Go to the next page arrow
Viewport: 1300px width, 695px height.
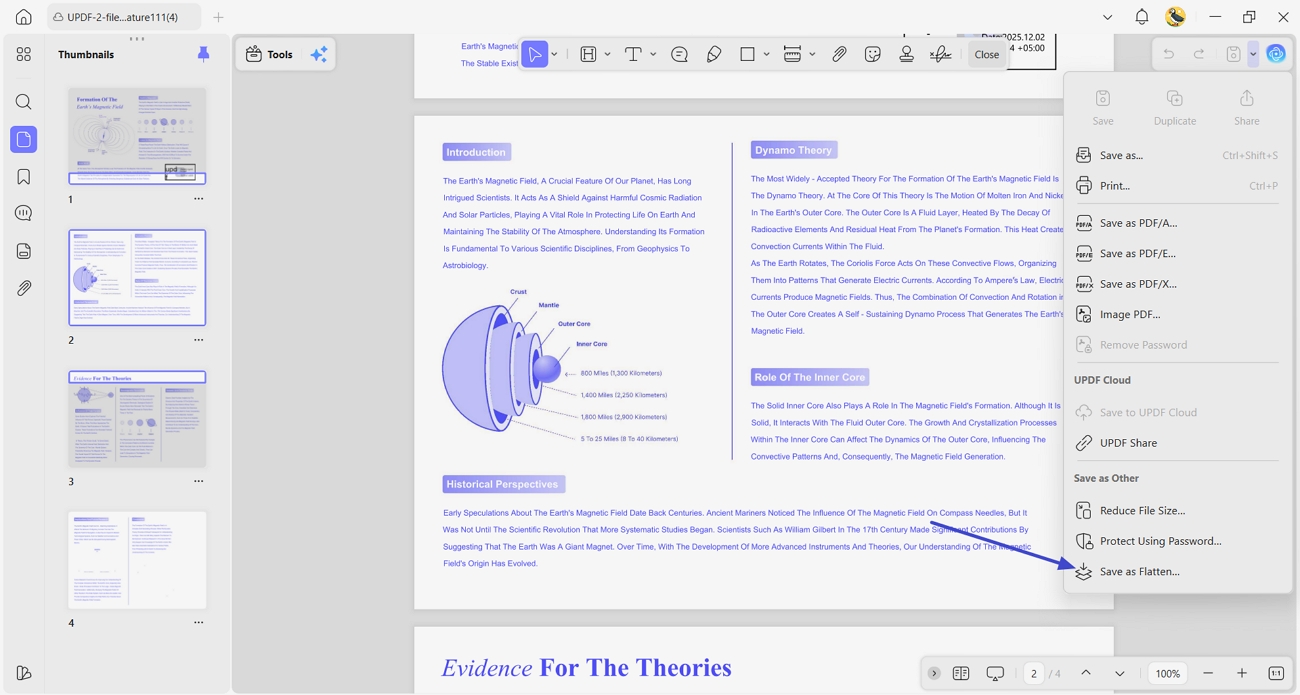click(x=1120, y=673)
